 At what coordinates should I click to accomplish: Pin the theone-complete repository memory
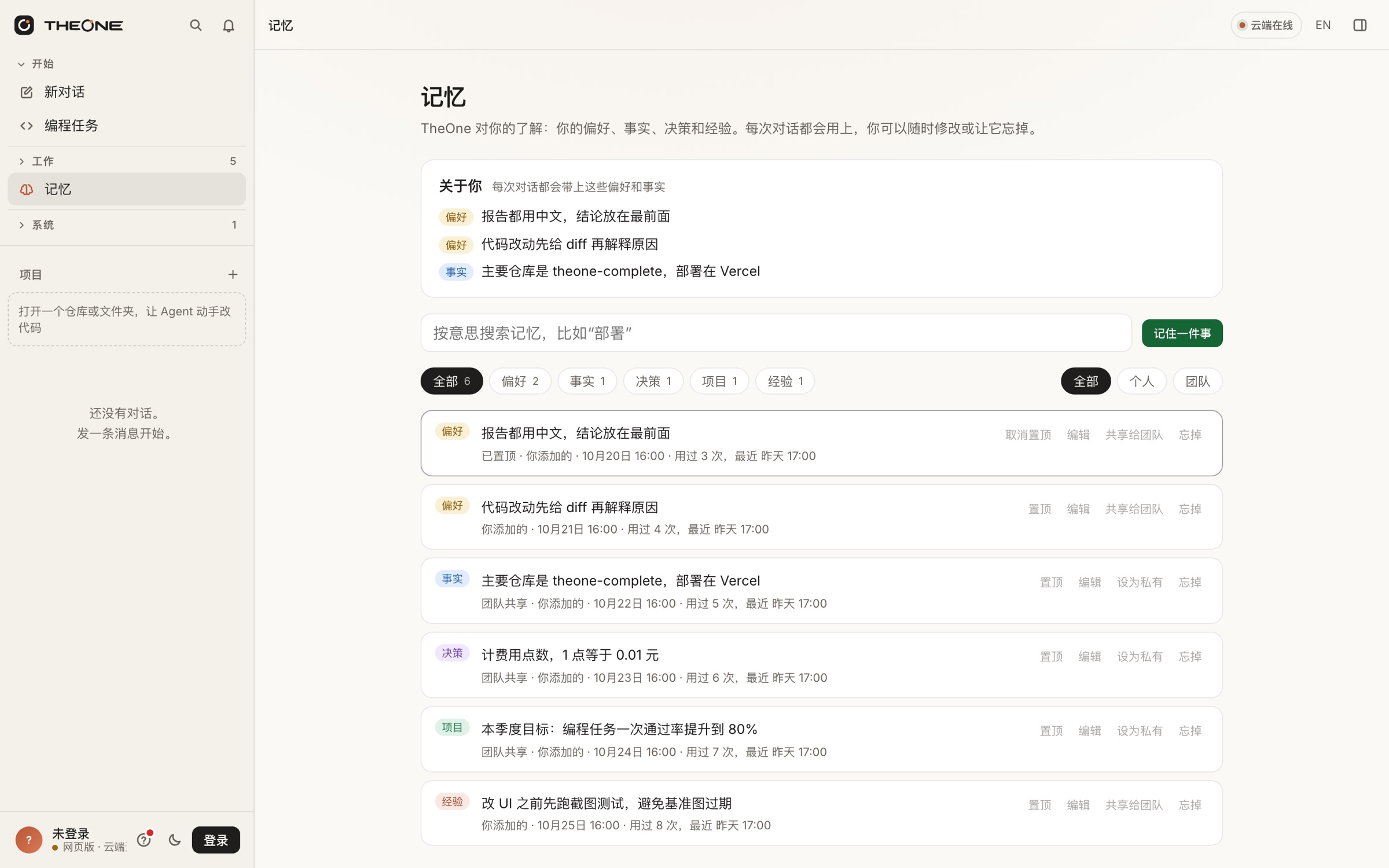point(1051,583)
